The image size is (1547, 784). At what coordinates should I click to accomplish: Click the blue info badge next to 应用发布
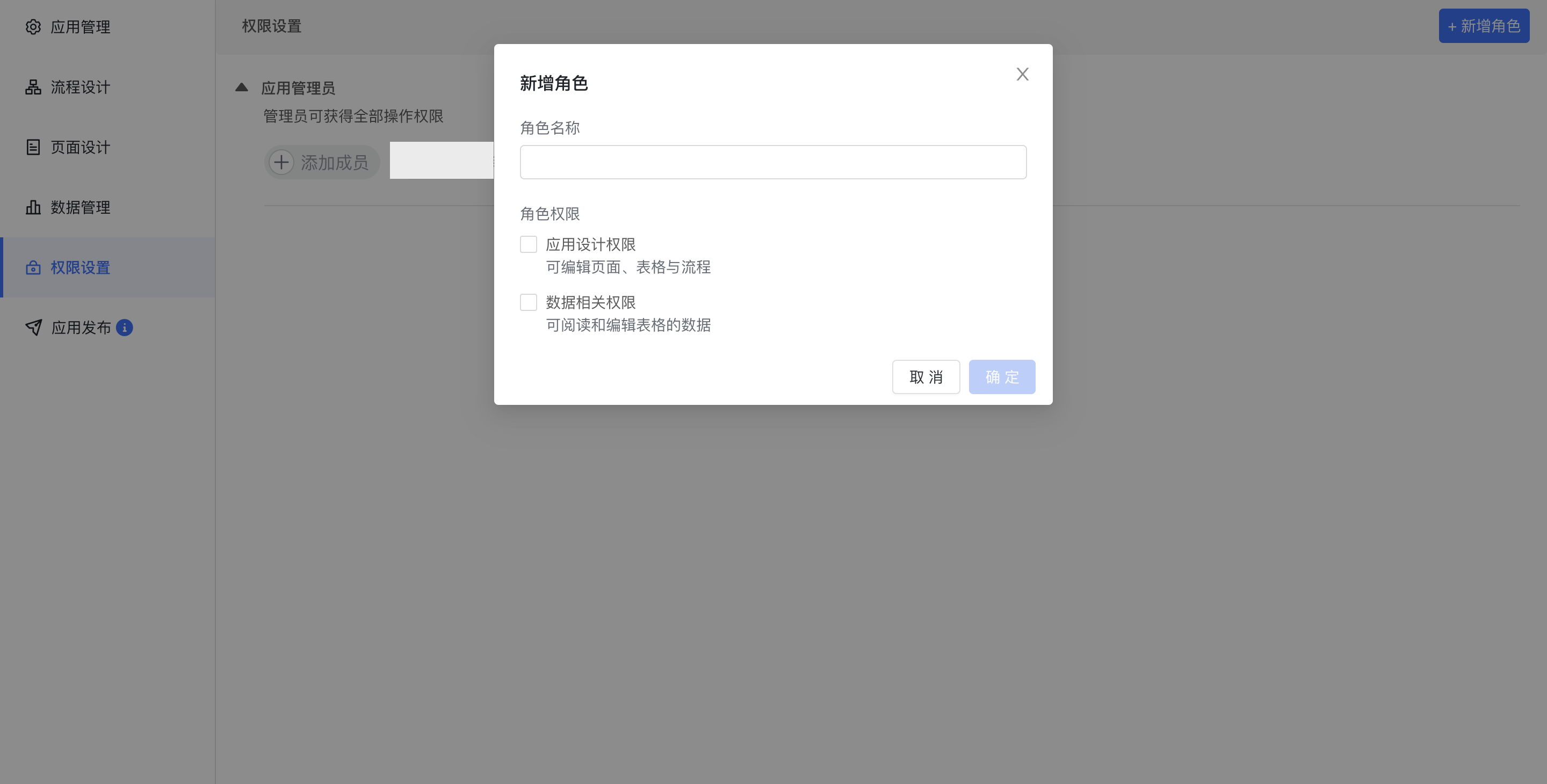(124, 327)
